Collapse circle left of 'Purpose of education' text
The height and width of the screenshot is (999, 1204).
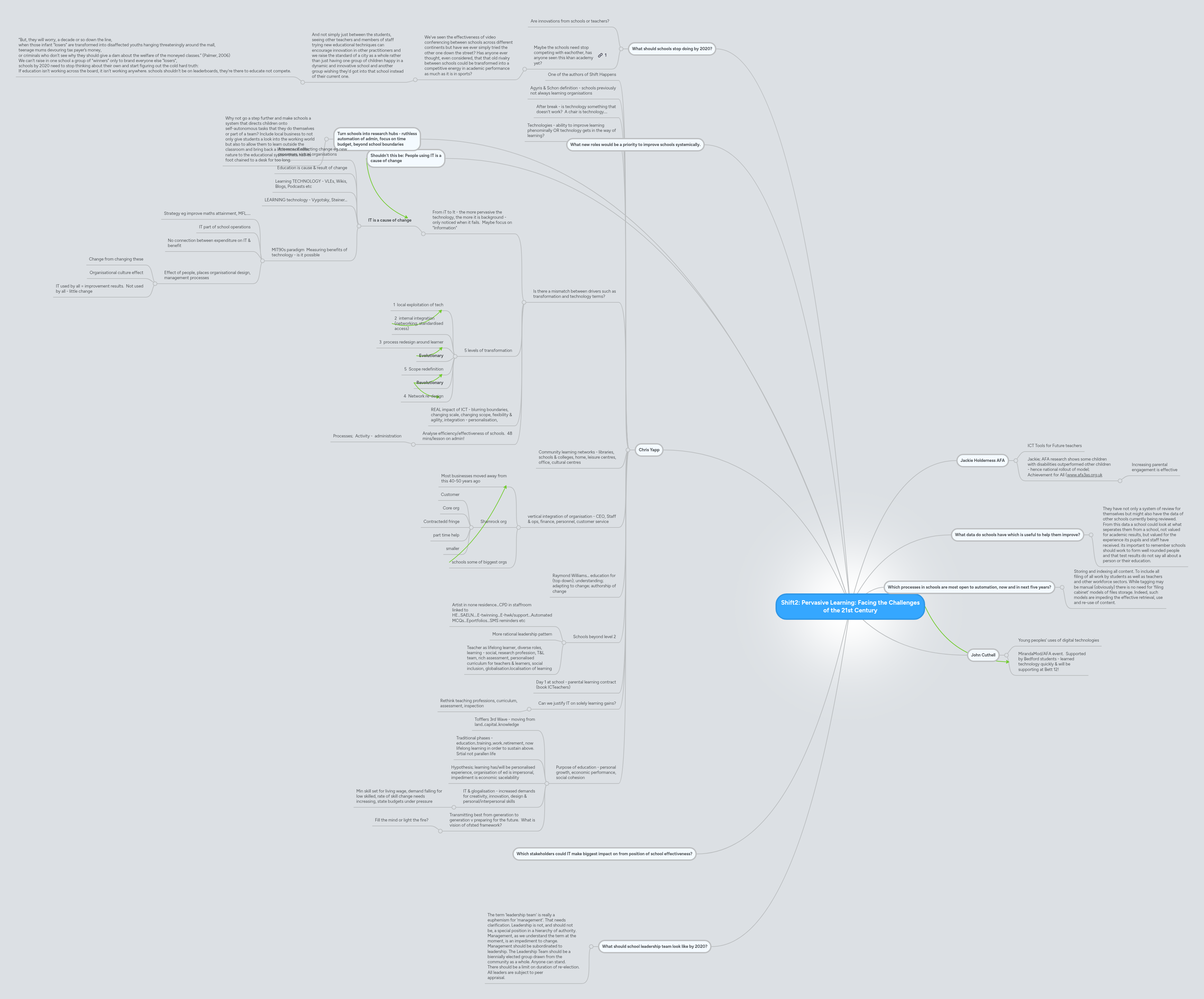[x=547, y=784]
